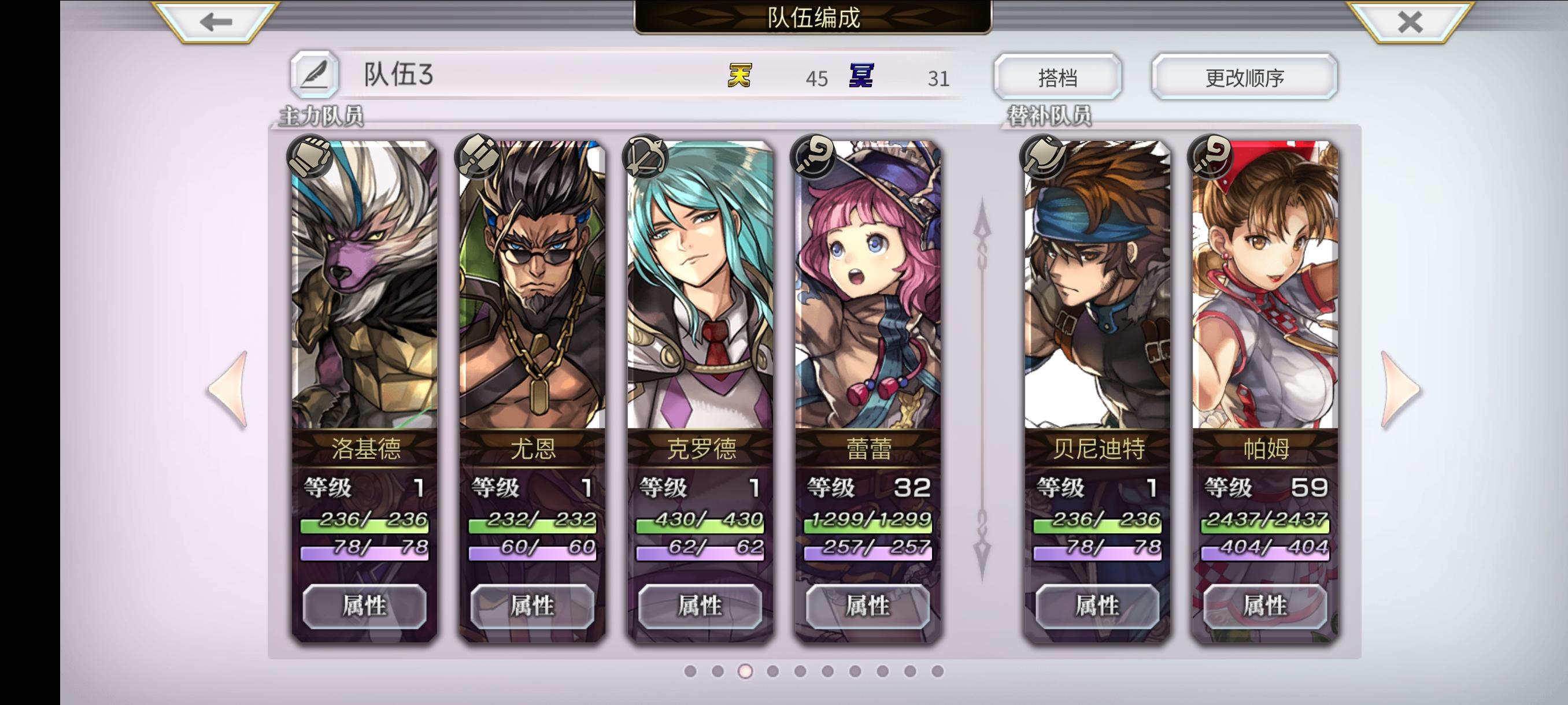Open 属性 stats for 蕾蕾
Image resolution: width=1568 pixels, height=705 pixels.
tap(868, 606)
